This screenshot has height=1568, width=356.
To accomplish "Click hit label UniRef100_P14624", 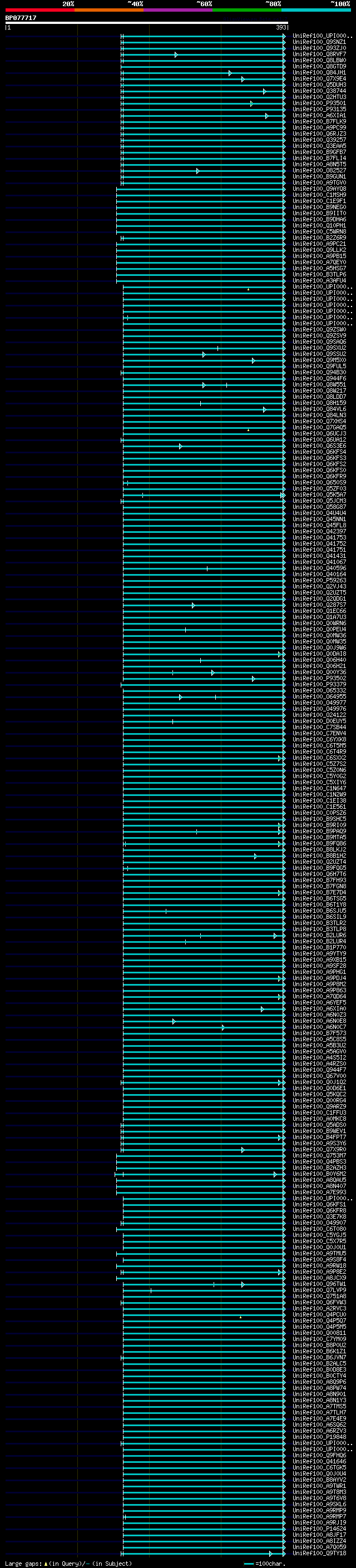I will 319,1529.
